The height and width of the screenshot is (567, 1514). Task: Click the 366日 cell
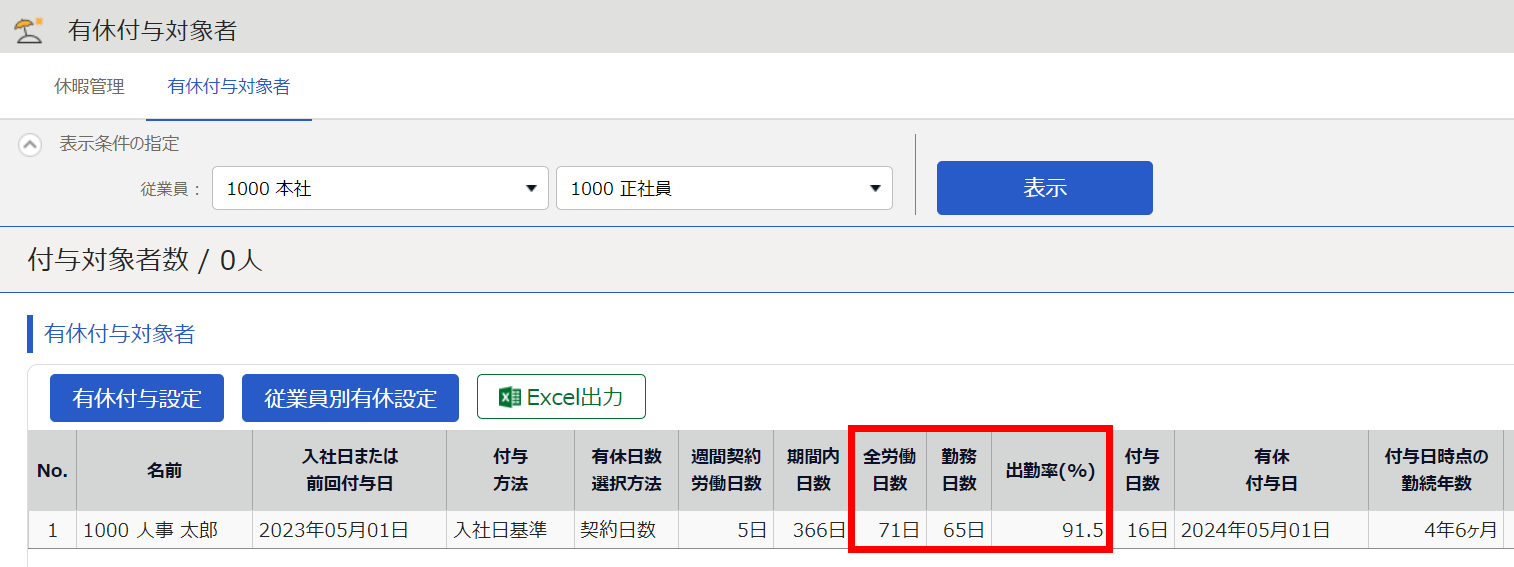pyautogui.click(x=813, y=530)
